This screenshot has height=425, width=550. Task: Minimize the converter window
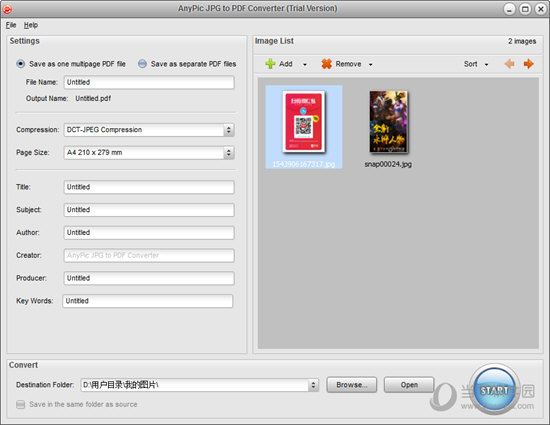point(509,9)
